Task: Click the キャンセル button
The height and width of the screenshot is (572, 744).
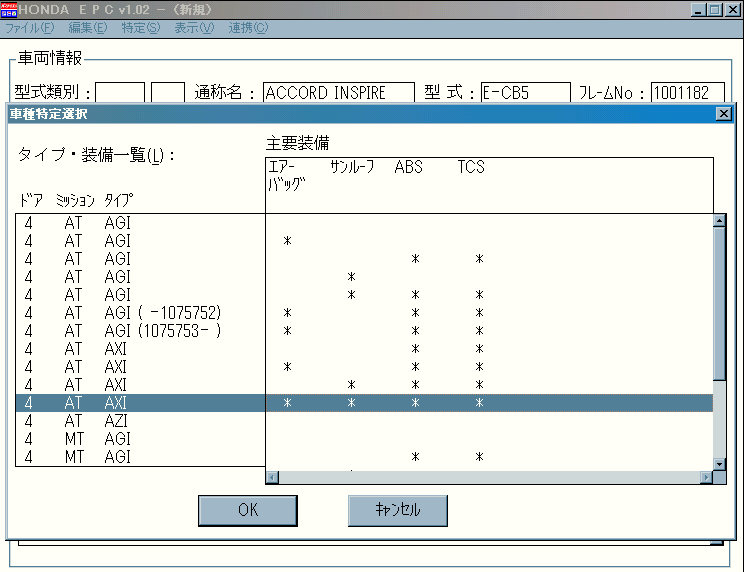Action: point(398,511)
